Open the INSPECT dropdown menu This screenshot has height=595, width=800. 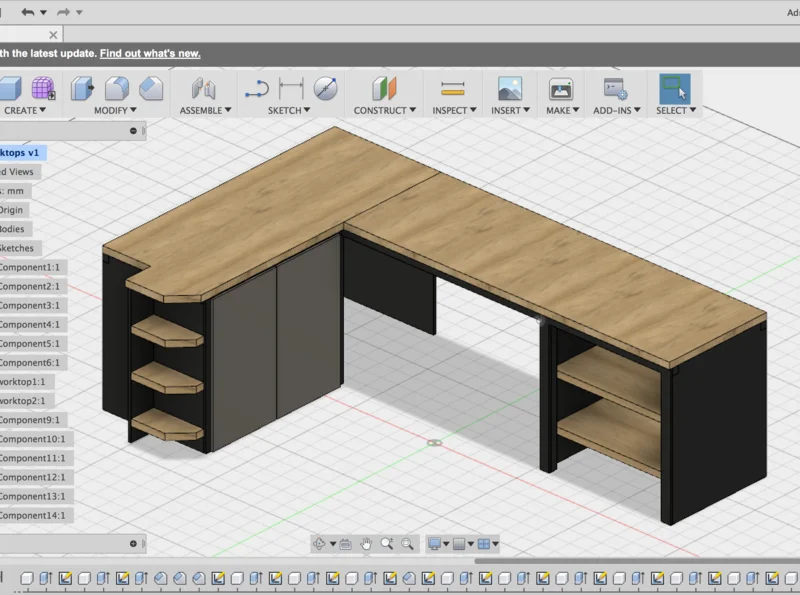pyautogui.click(x=455, y=110)
